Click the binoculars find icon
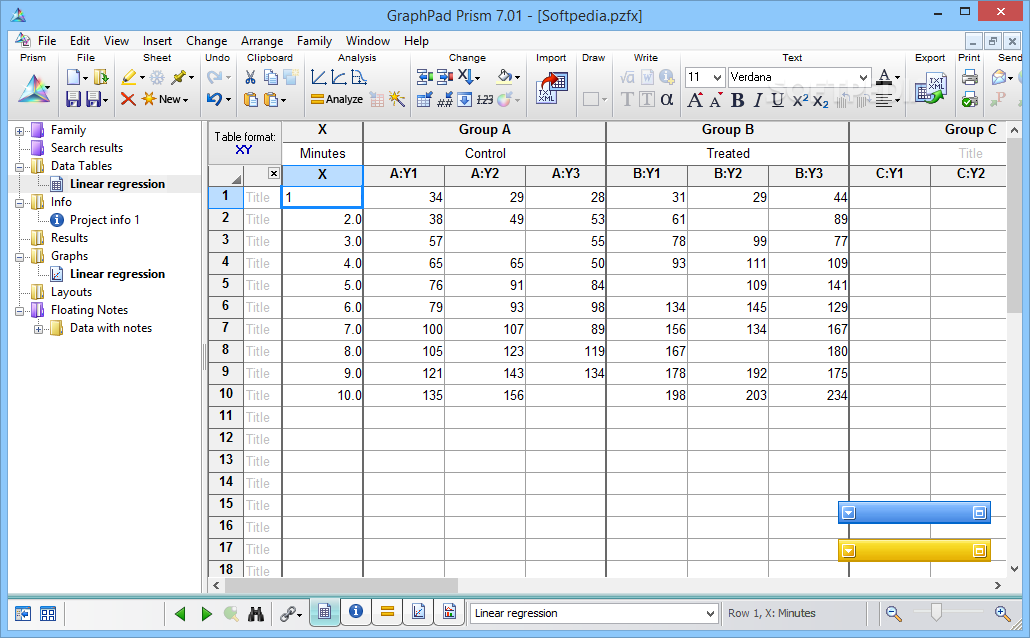 tap(256, 614)
